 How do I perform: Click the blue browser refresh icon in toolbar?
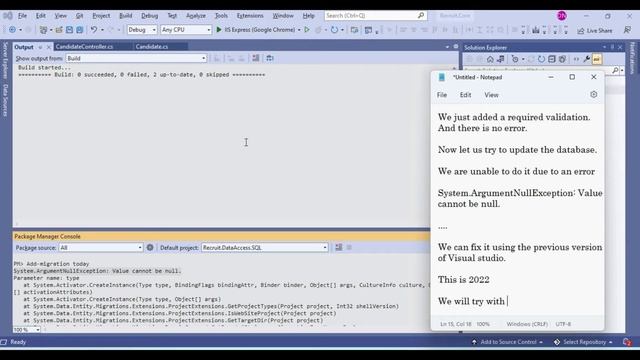pos(334,30)
